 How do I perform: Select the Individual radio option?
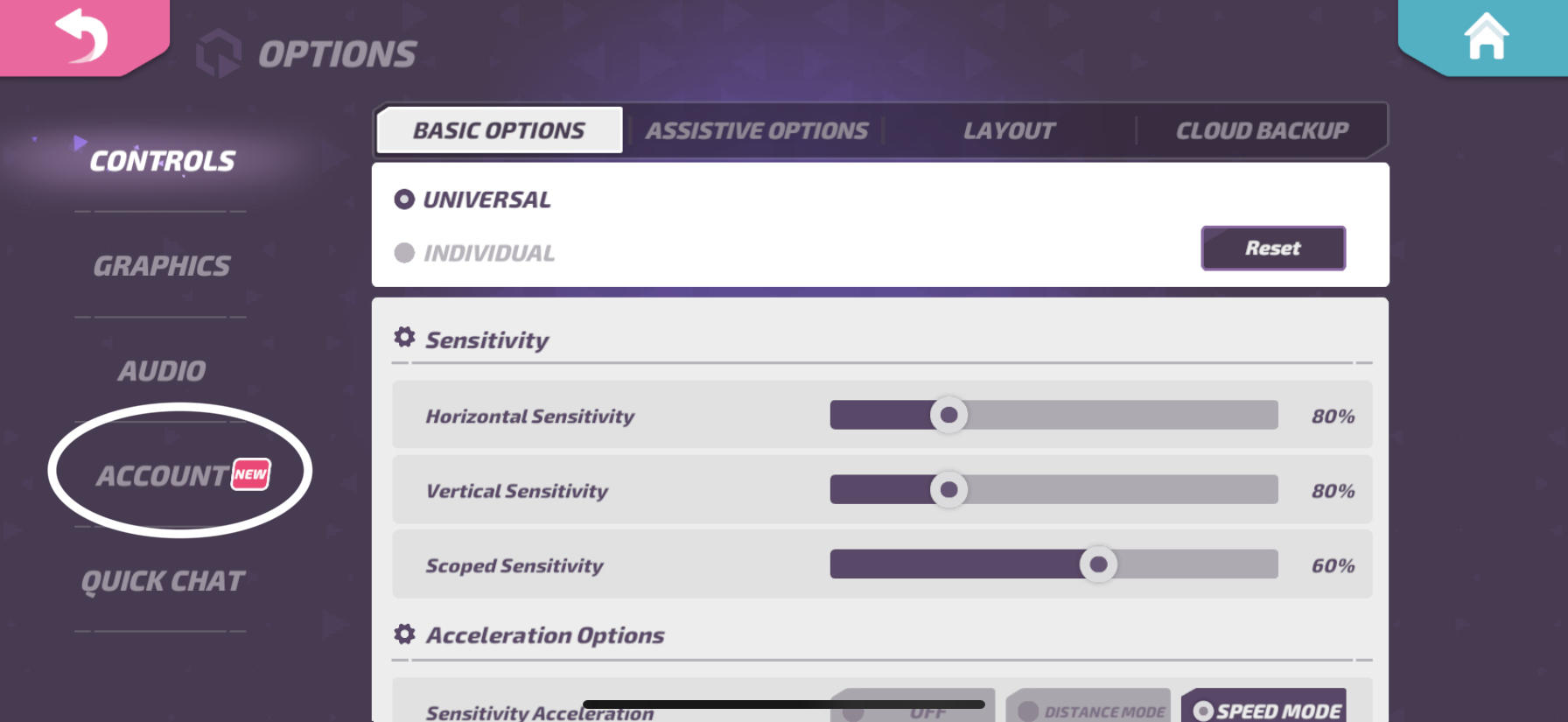pyautogui.click(x=404, y=253)
